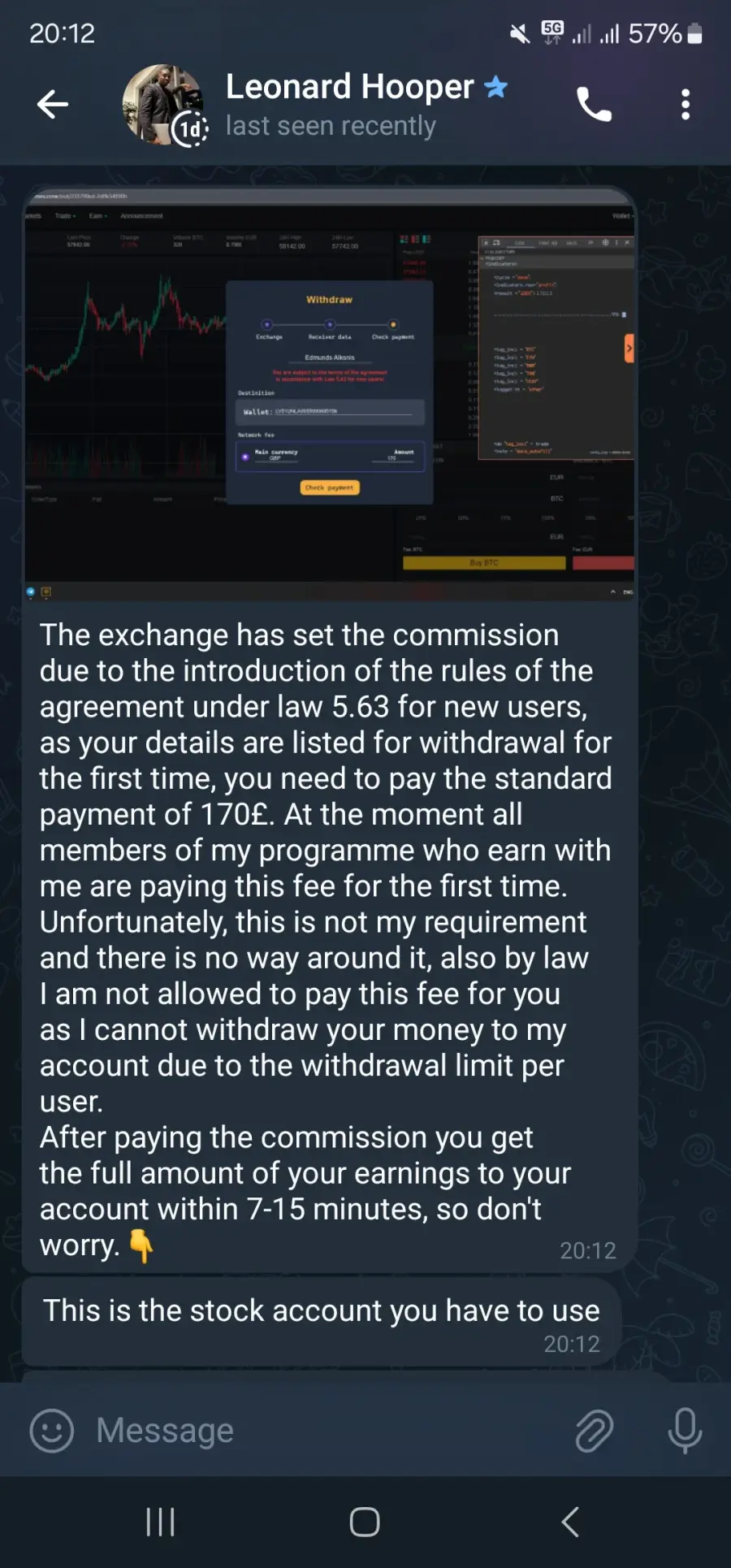
Task: Tap the Message text input field
Action: coord(325,1430)
